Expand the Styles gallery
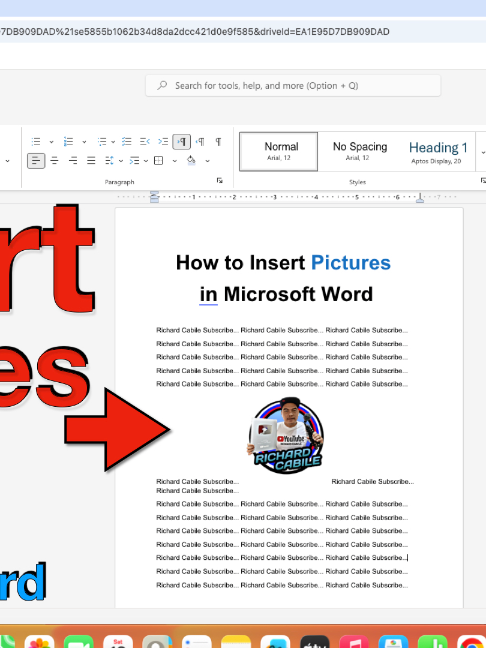The width and height of the screenshot is (486, 648). click(483, 152)
